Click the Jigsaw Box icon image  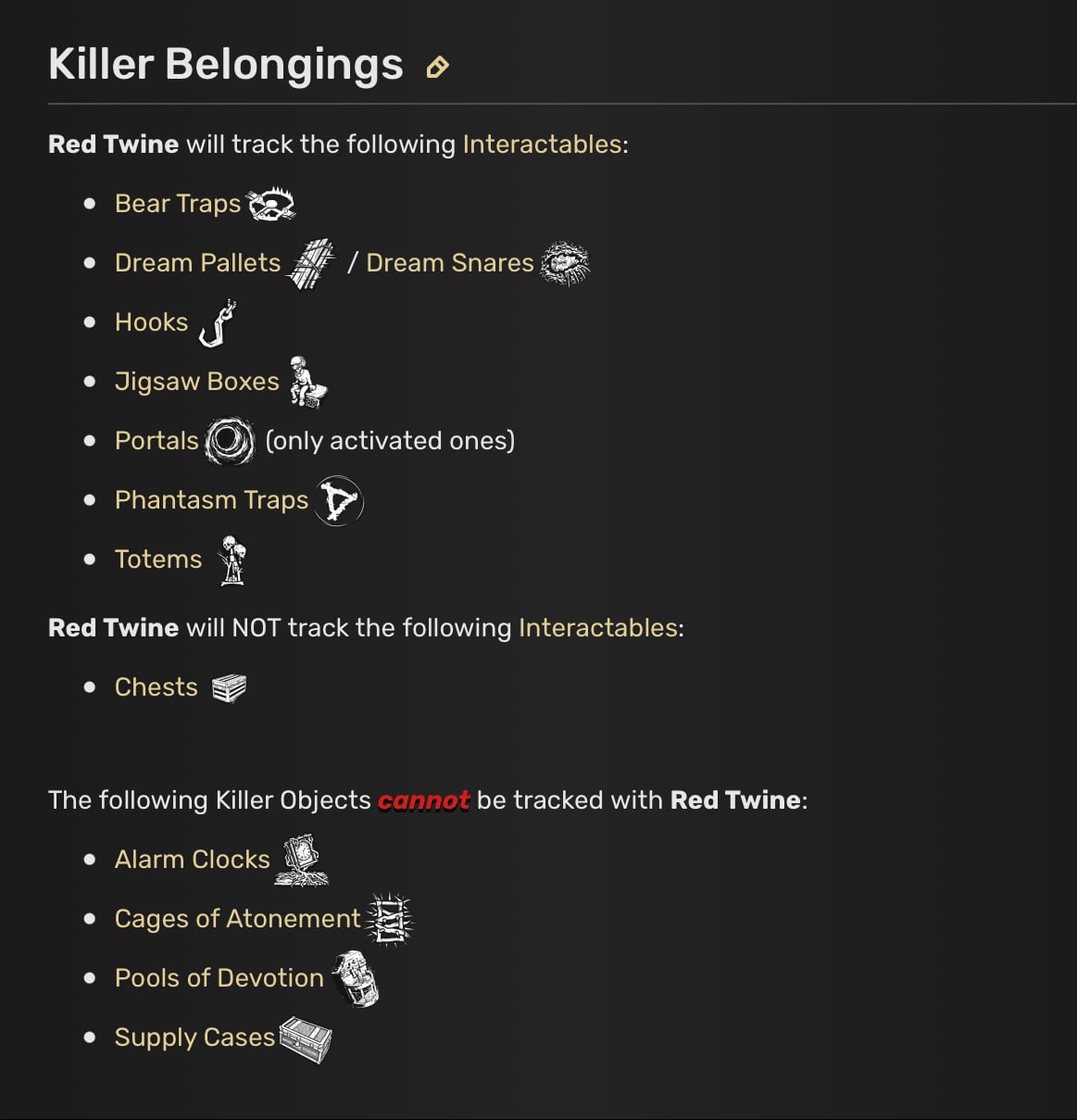tap(307, 383)
